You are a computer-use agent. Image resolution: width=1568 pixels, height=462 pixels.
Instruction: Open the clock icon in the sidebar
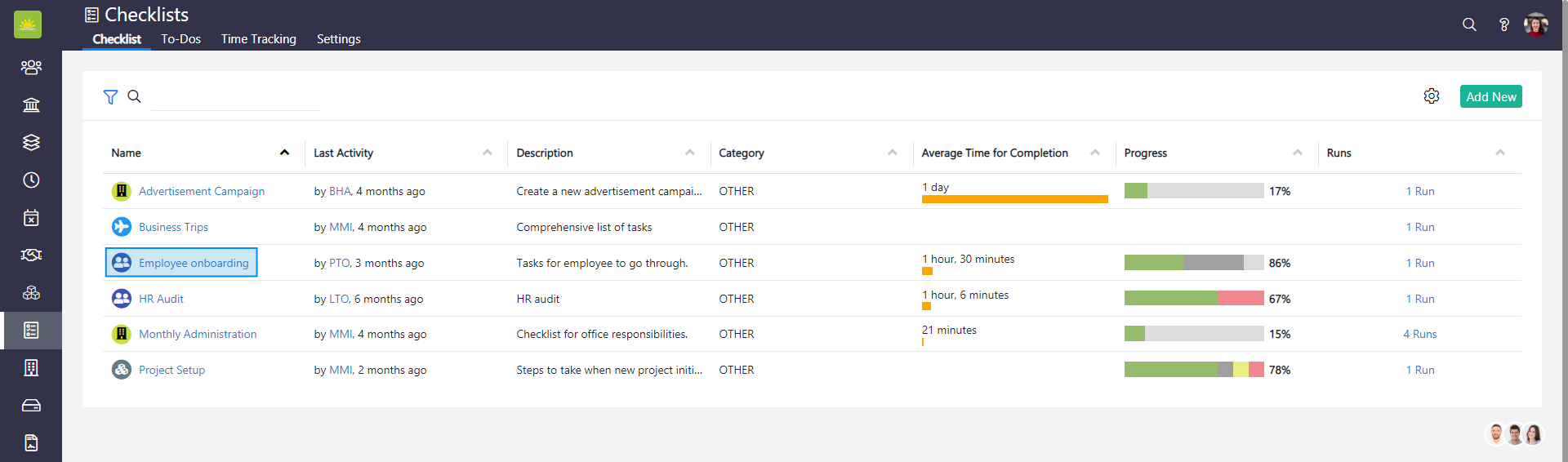click(31, 180)
